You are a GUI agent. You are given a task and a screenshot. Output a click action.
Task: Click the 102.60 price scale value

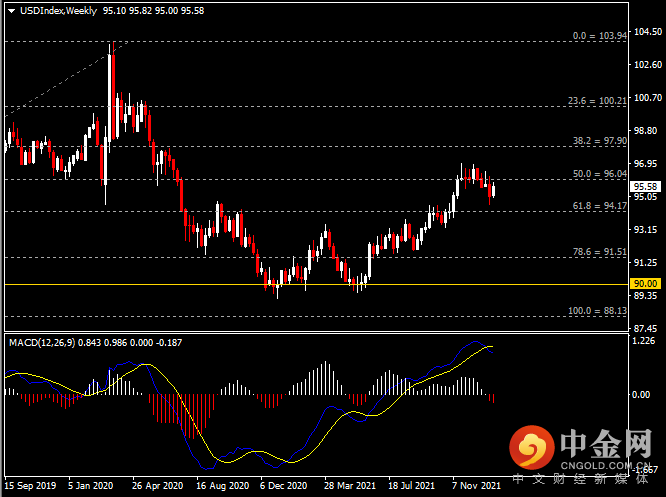click(648, 65)
